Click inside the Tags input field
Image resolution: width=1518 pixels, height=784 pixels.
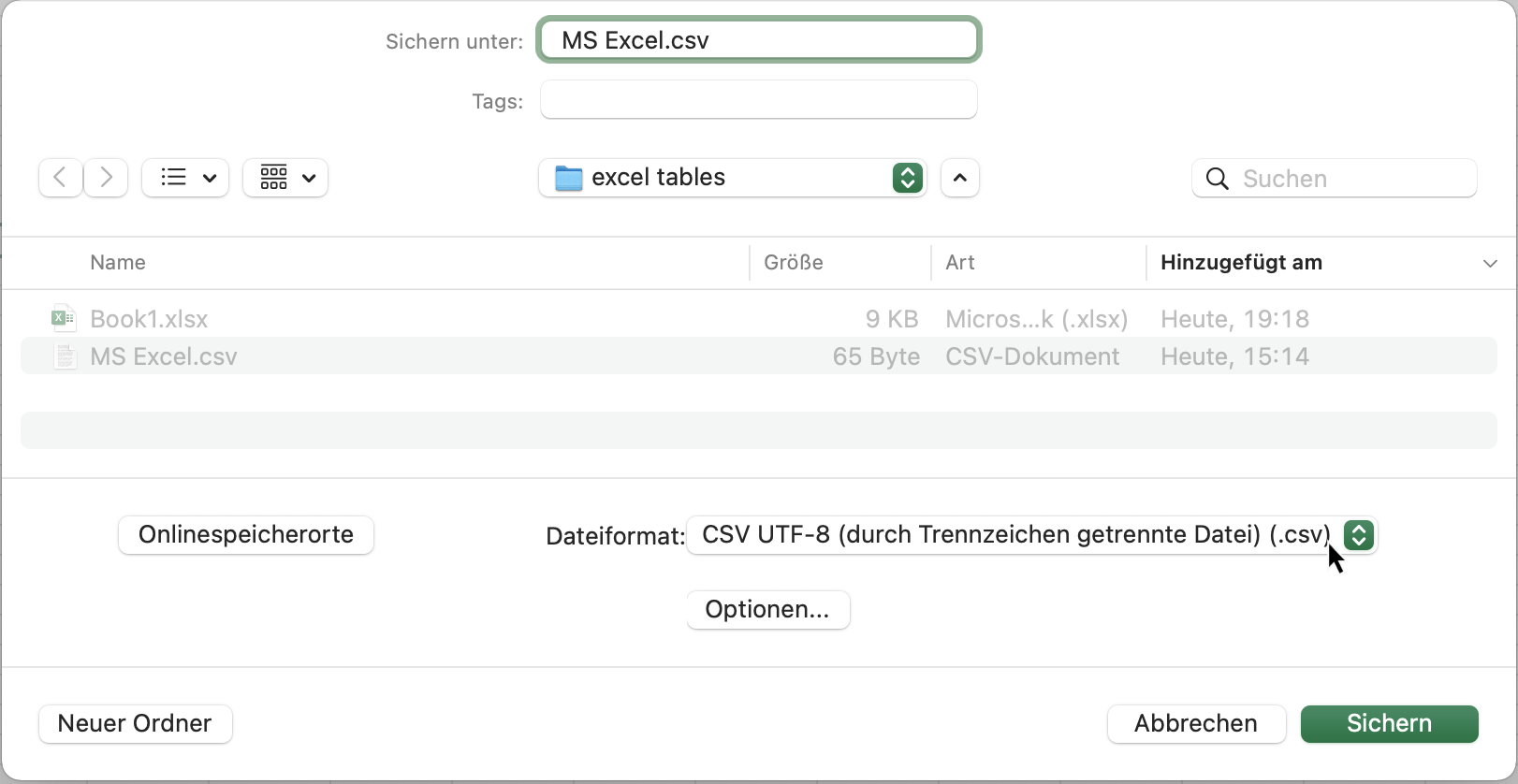[x=758, y=99]
